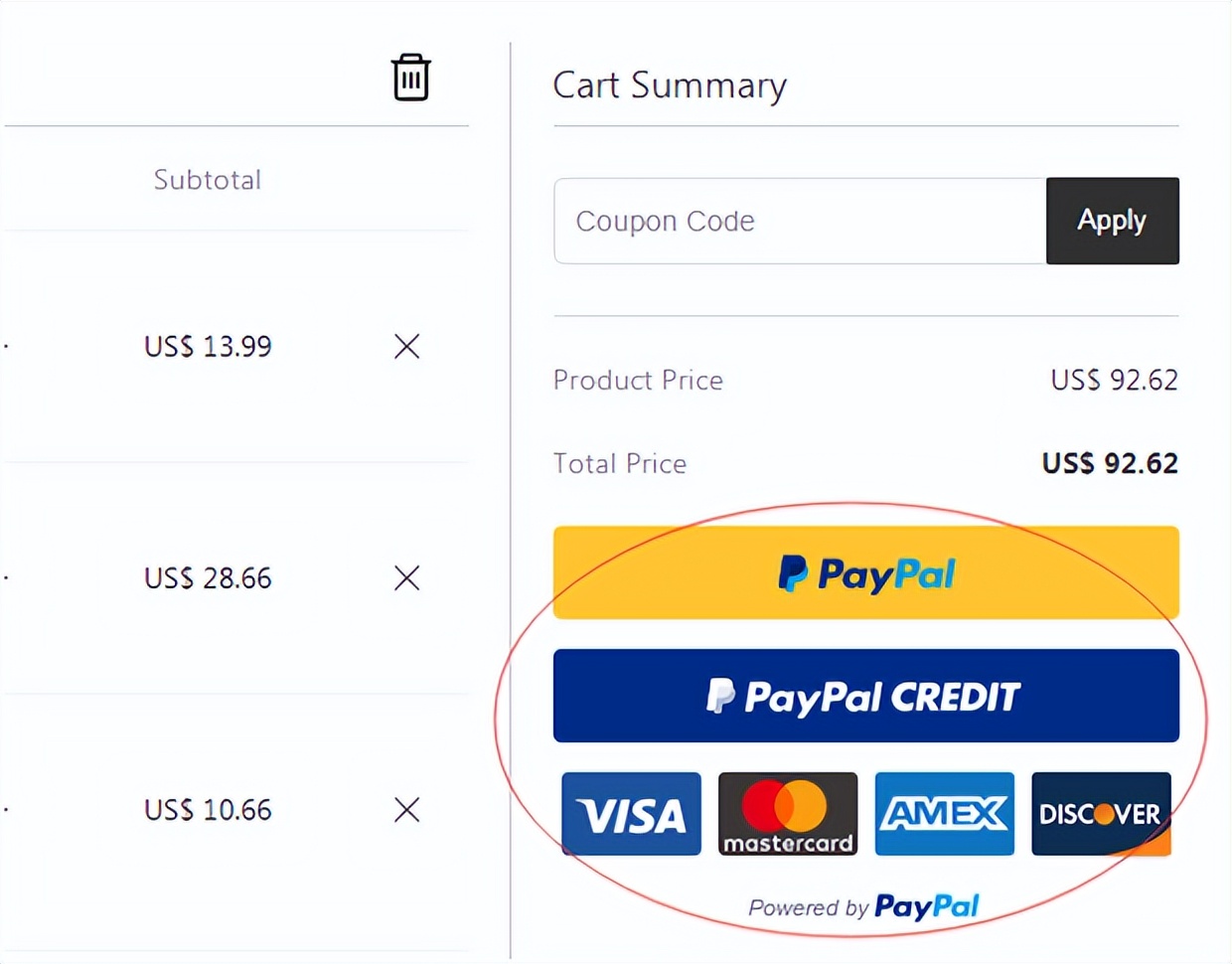Click the US$ 28.66 subtotal amount
Screen dimensions: 1232x964
click(208, 577)
